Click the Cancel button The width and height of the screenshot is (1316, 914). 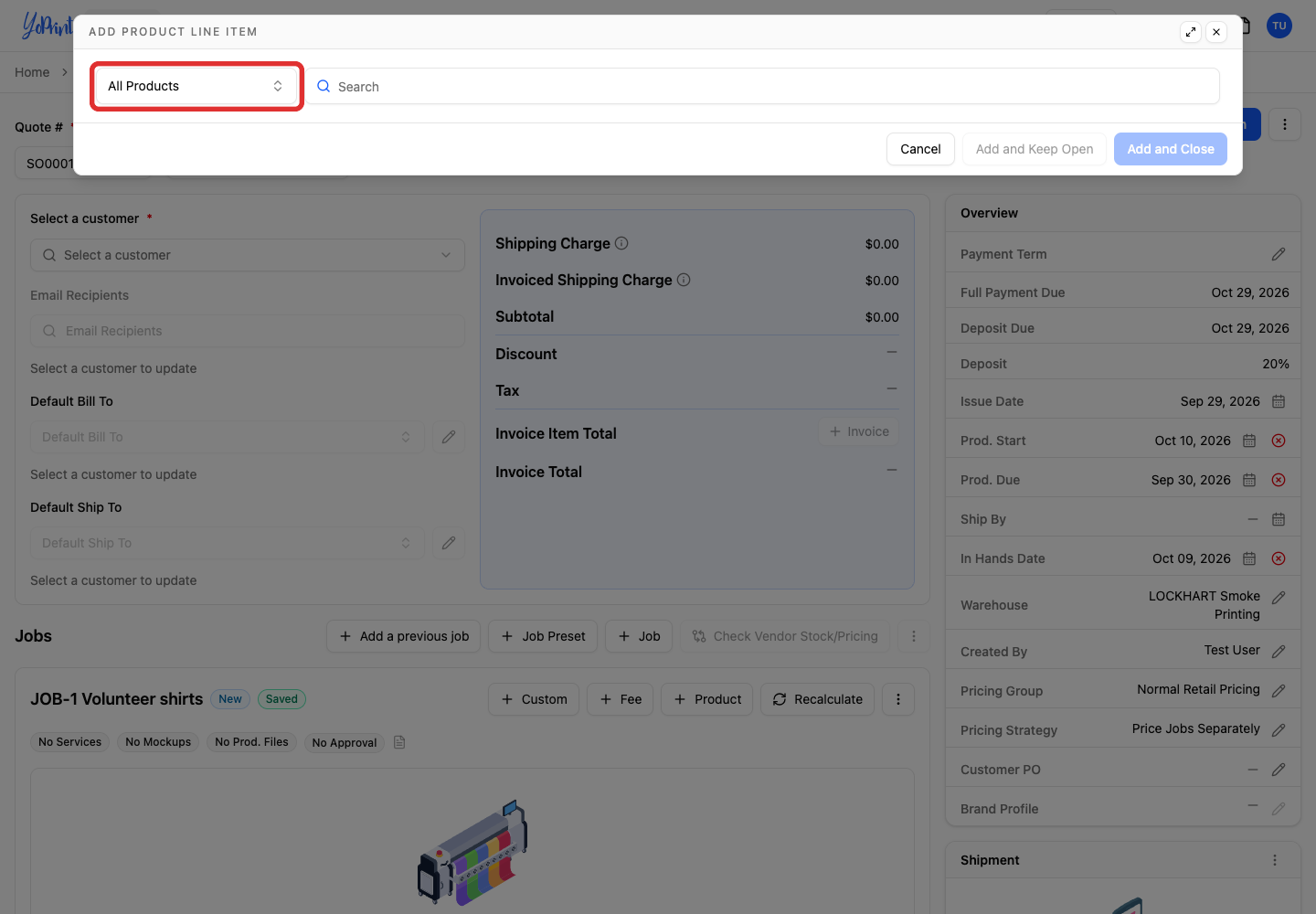[x=920, y=149]
